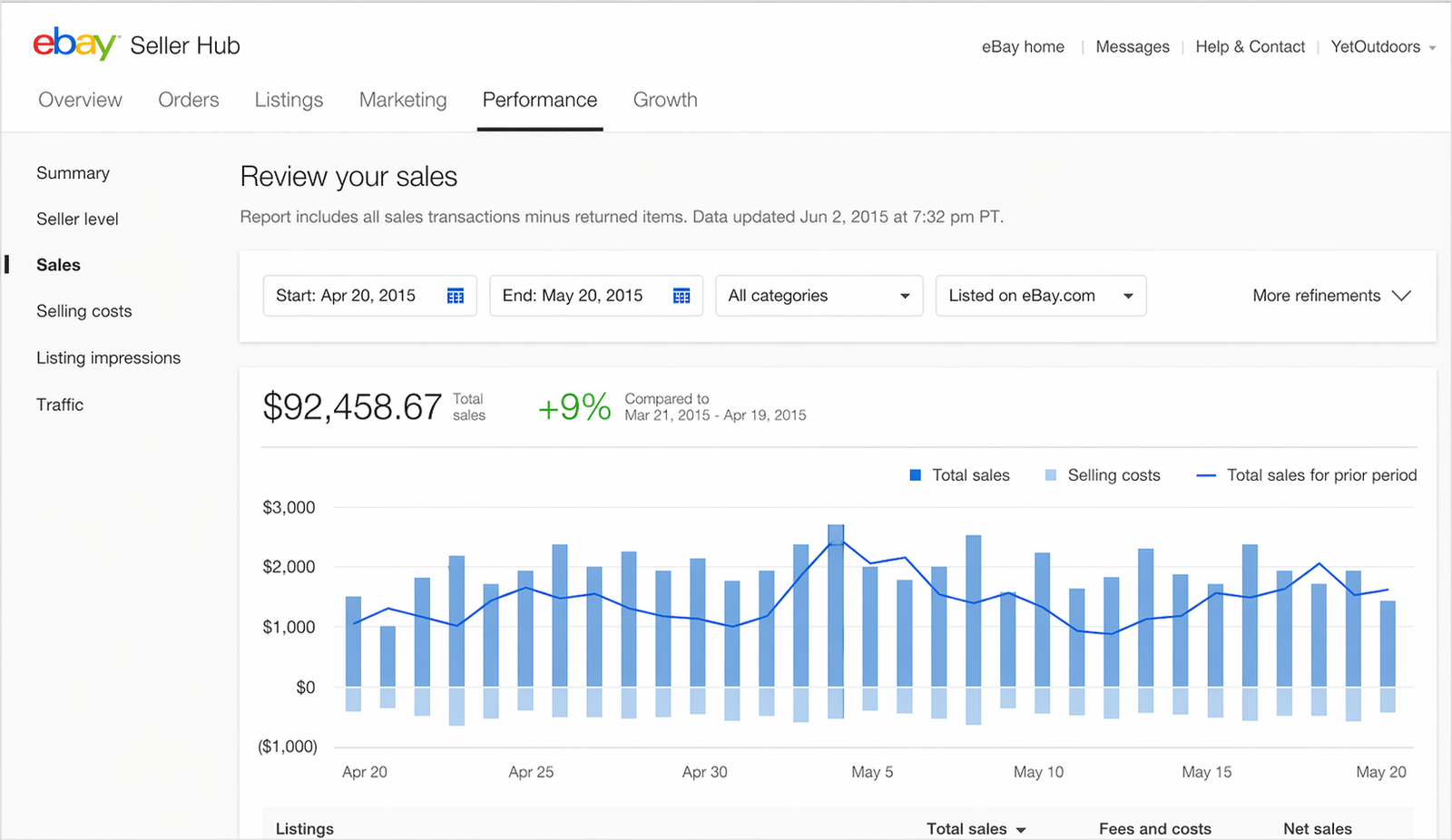This screenshot has height=840, width=1452.
Task: Open Seller level in the sidebar
Action: (x=77, y=219)
